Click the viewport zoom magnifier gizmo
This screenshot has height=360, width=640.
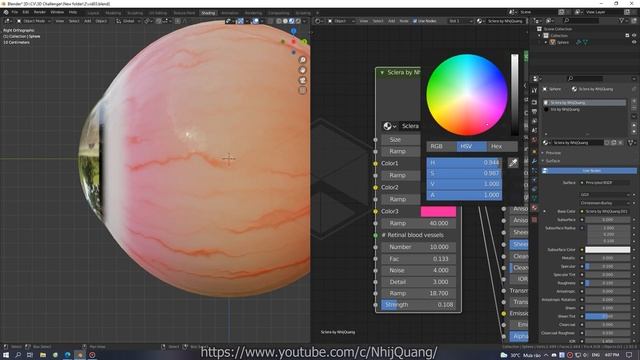click(x=302, y=60)
